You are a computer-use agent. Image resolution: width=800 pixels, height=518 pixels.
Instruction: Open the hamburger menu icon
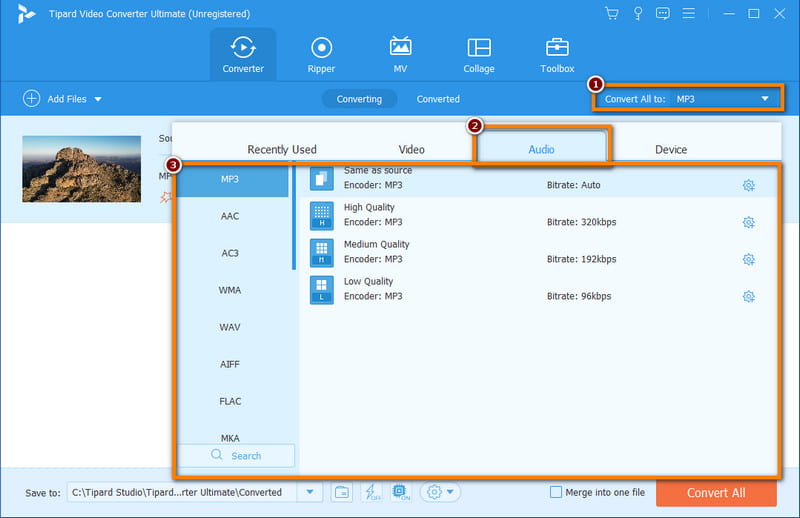(689, 13)
